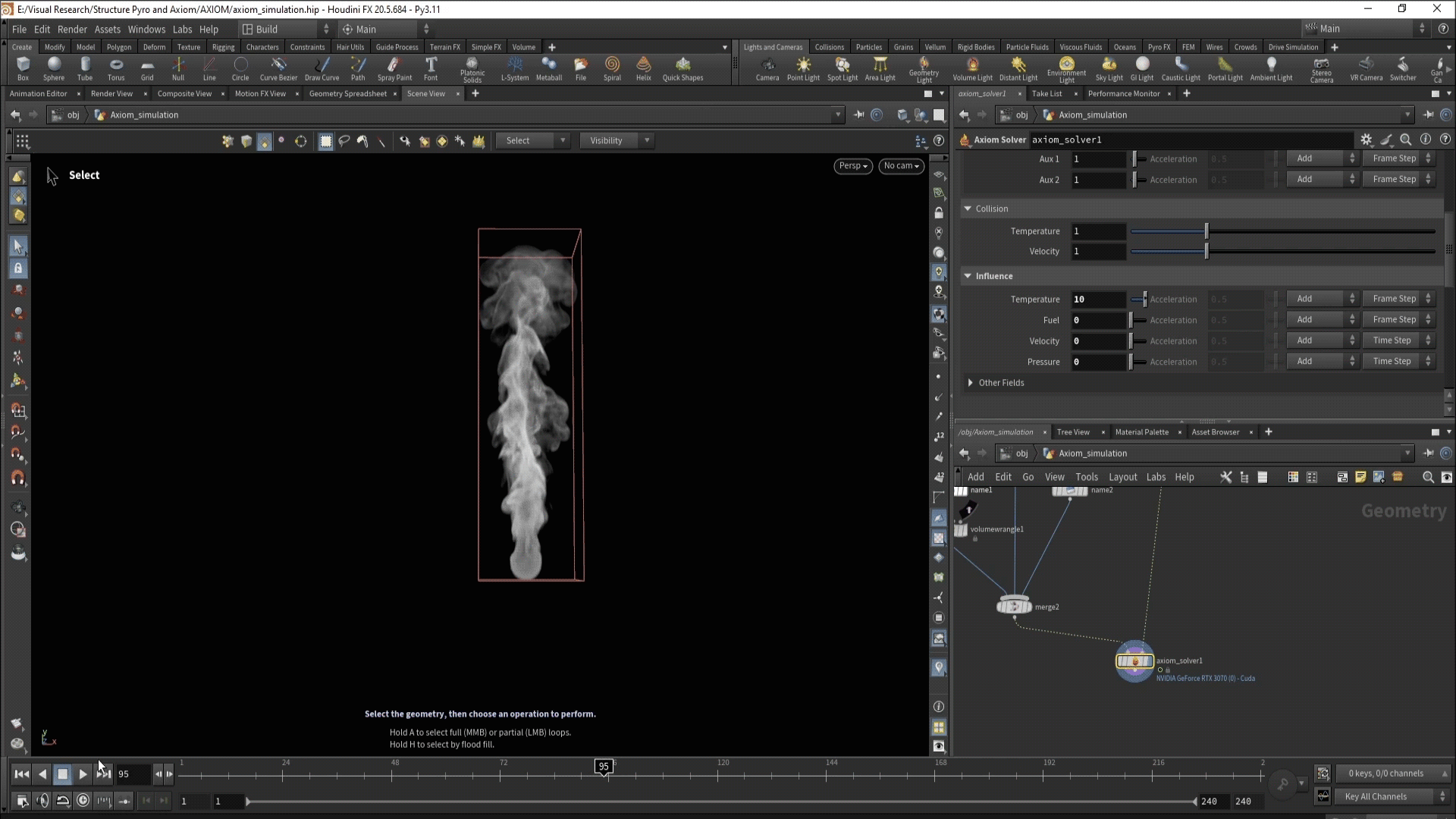1456x819 pixels.
Task: Expand the Other Fields section
Action: [x=971, y=383]
